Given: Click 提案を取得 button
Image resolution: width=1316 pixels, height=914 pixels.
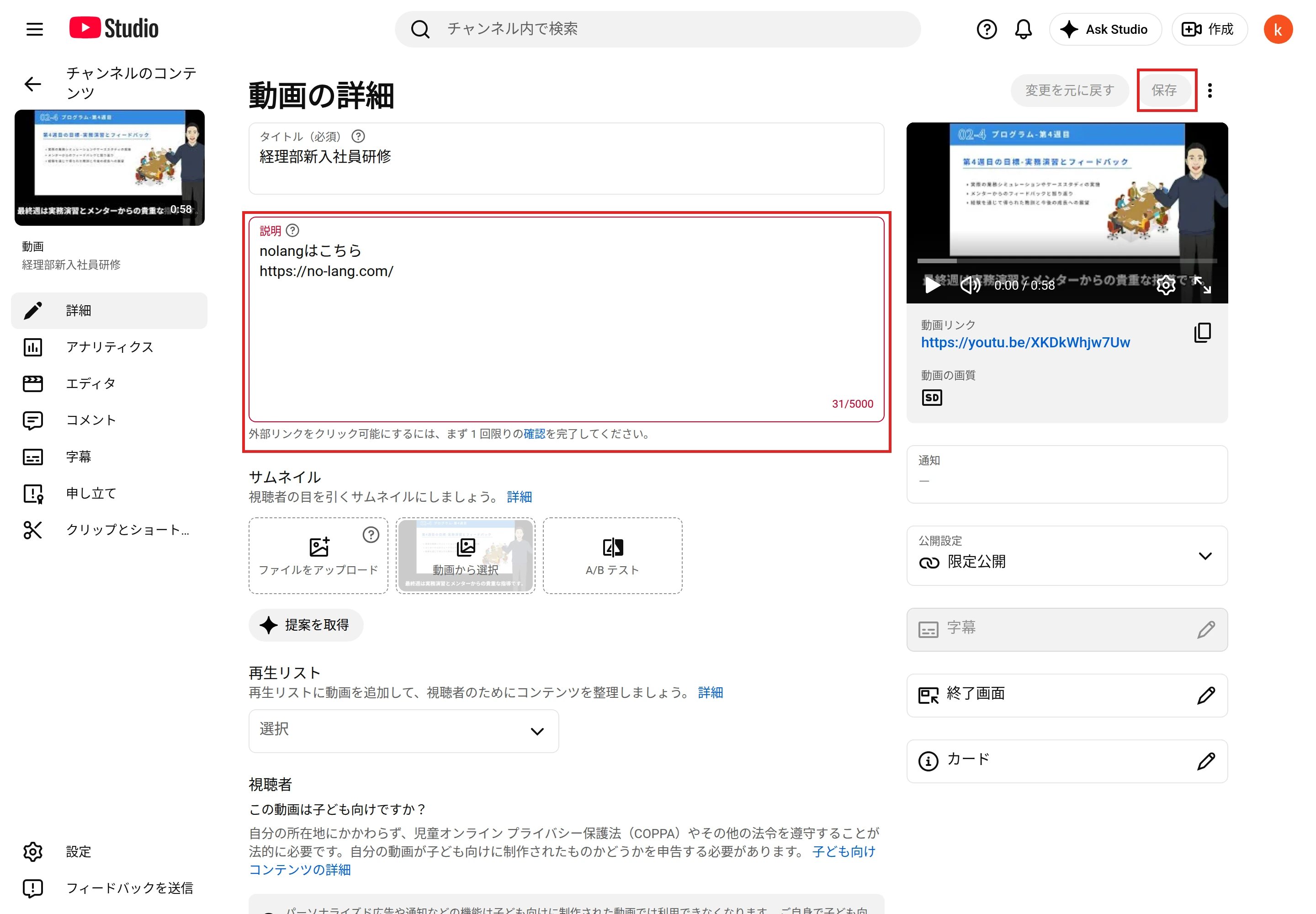Looking at the screenshot, I should pyautogui.click(x=306, y=625).
